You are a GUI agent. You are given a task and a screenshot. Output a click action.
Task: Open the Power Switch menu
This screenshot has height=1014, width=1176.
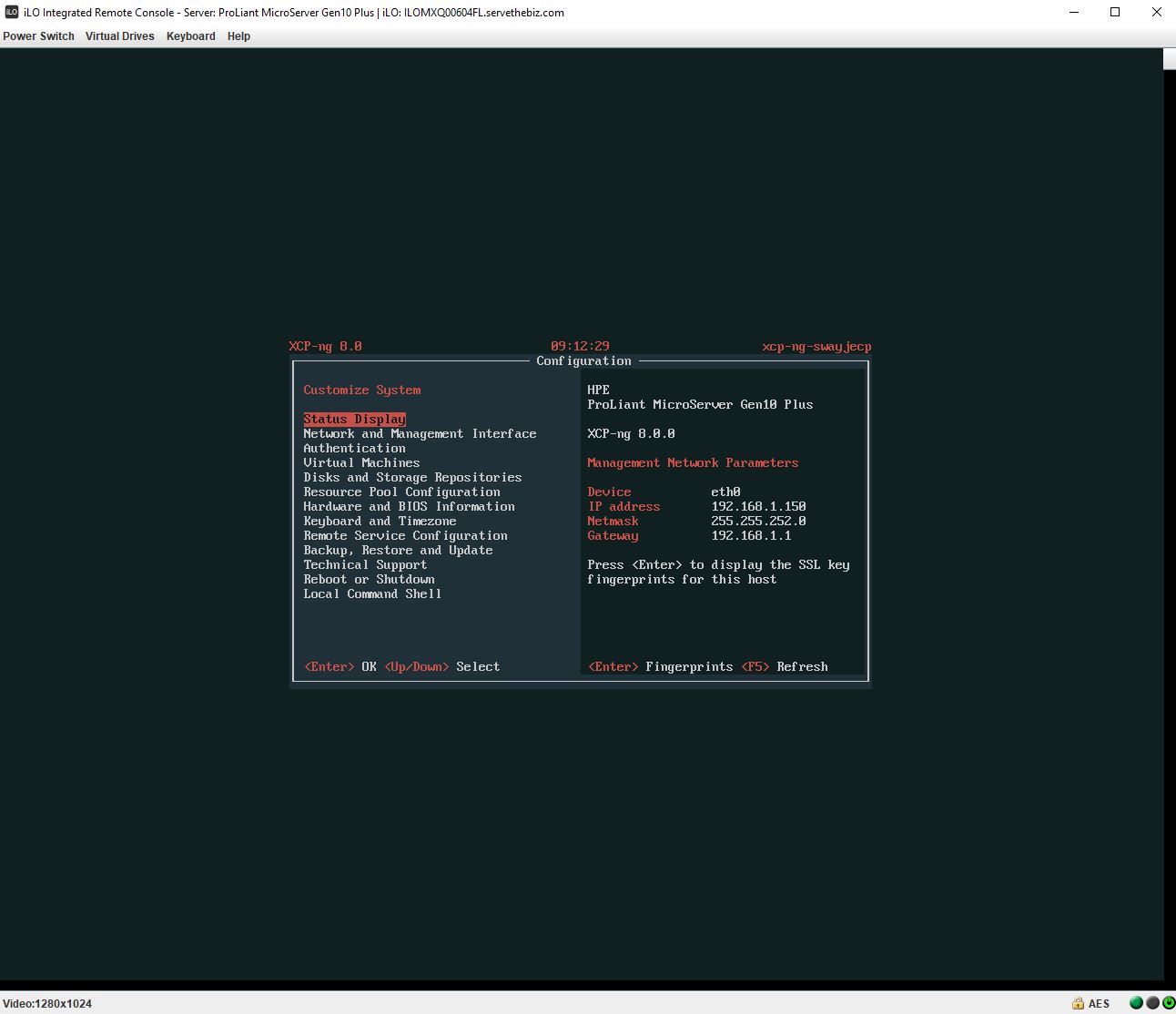38,36
